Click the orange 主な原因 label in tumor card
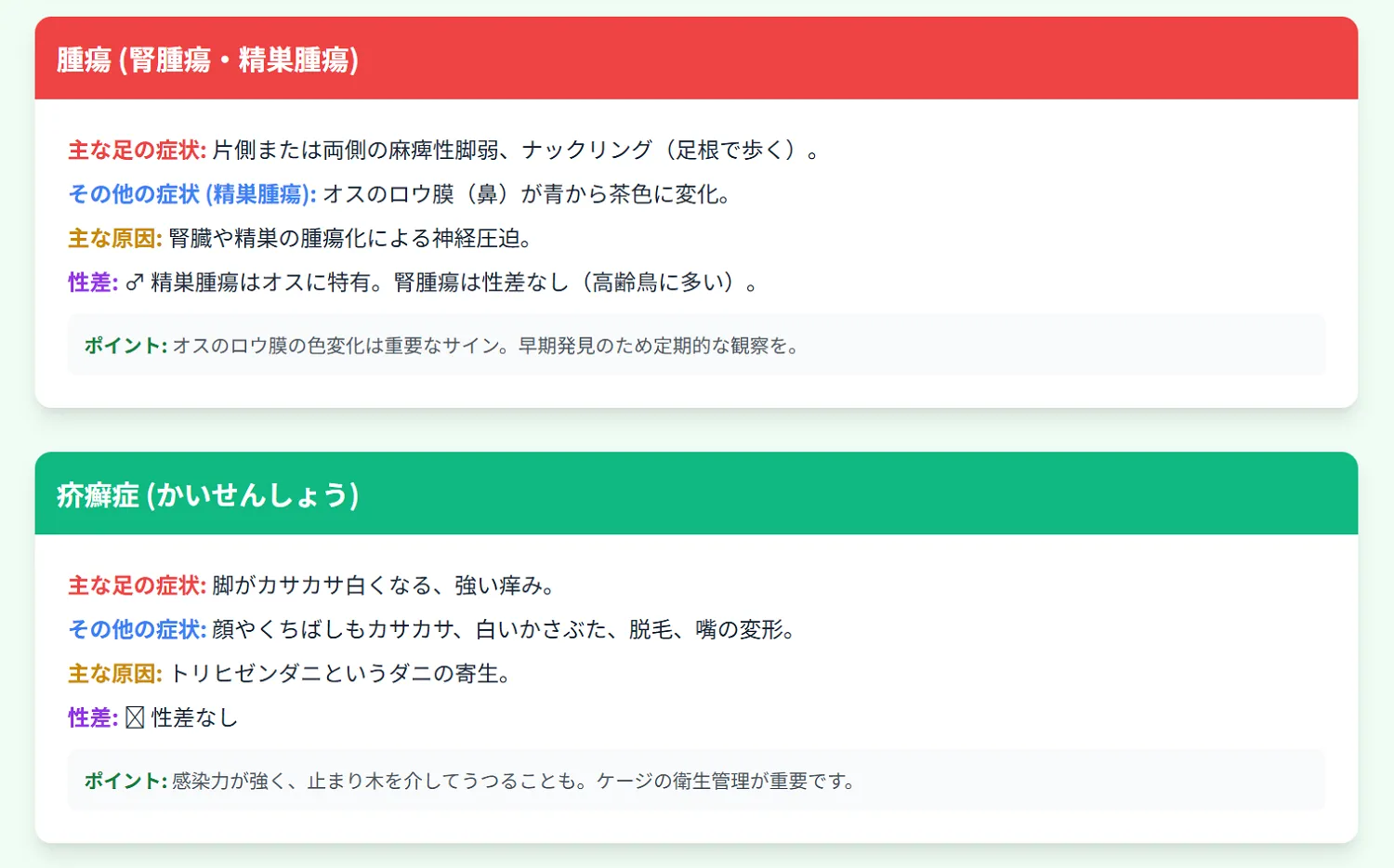This screenshot has width=1394, height=868. pyautogui.click(x=115, y=239)
